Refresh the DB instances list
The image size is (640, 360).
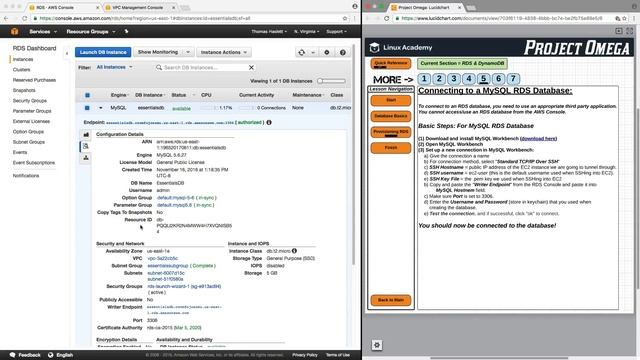pos(302,52)
